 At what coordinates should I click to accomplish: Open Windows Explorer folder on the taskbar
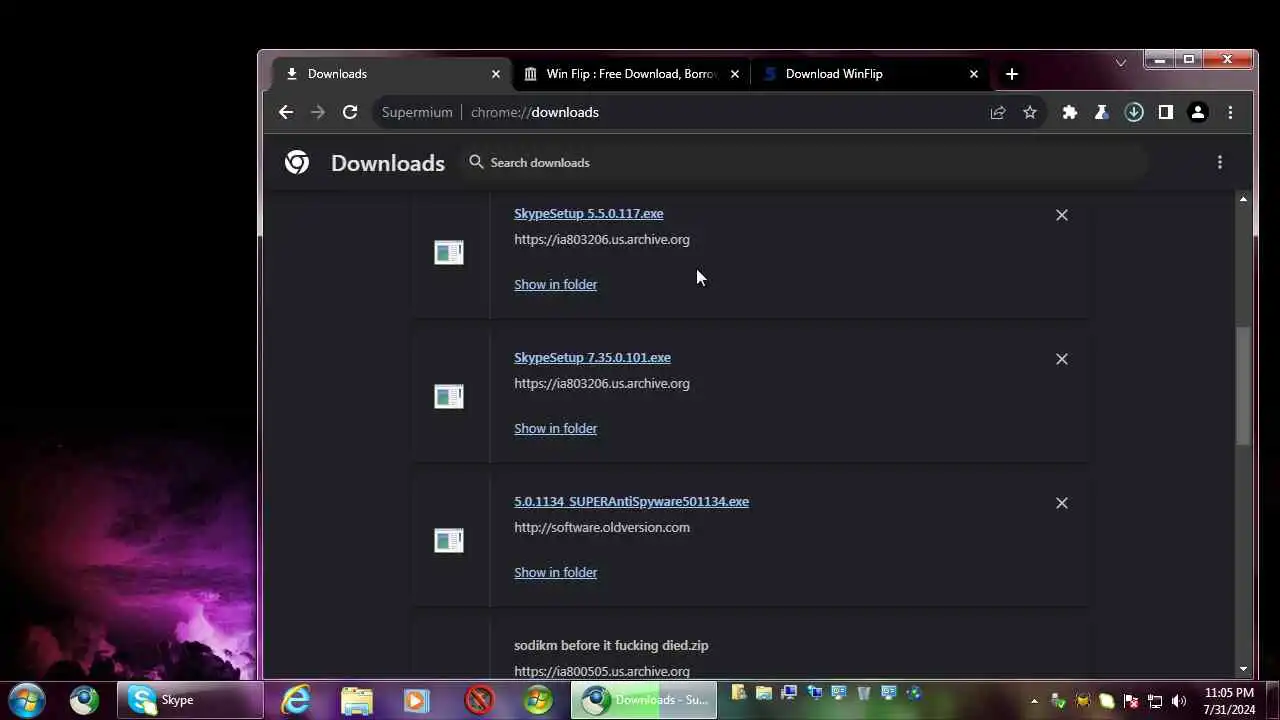[x=357, y=700]
